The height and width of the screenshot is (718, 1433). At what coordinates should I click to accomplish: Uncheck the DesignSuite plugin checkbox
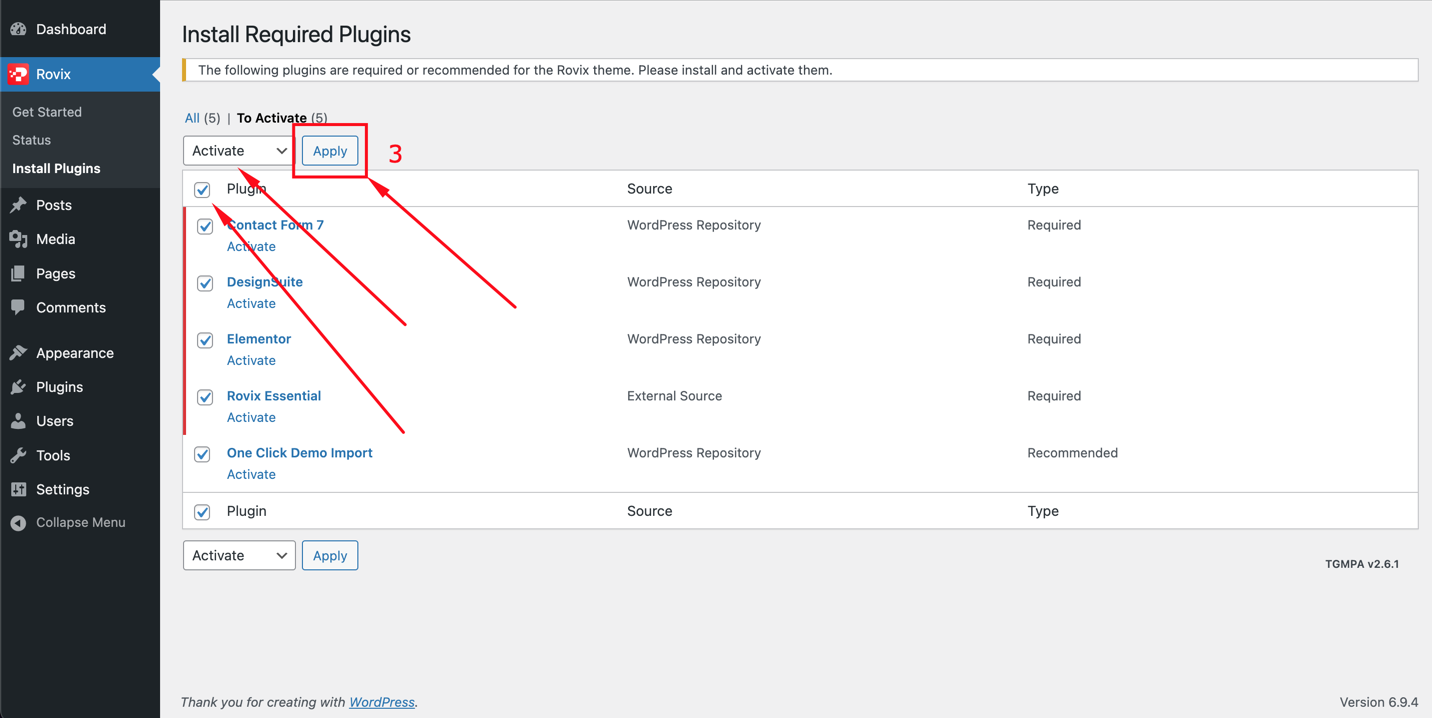205,283
